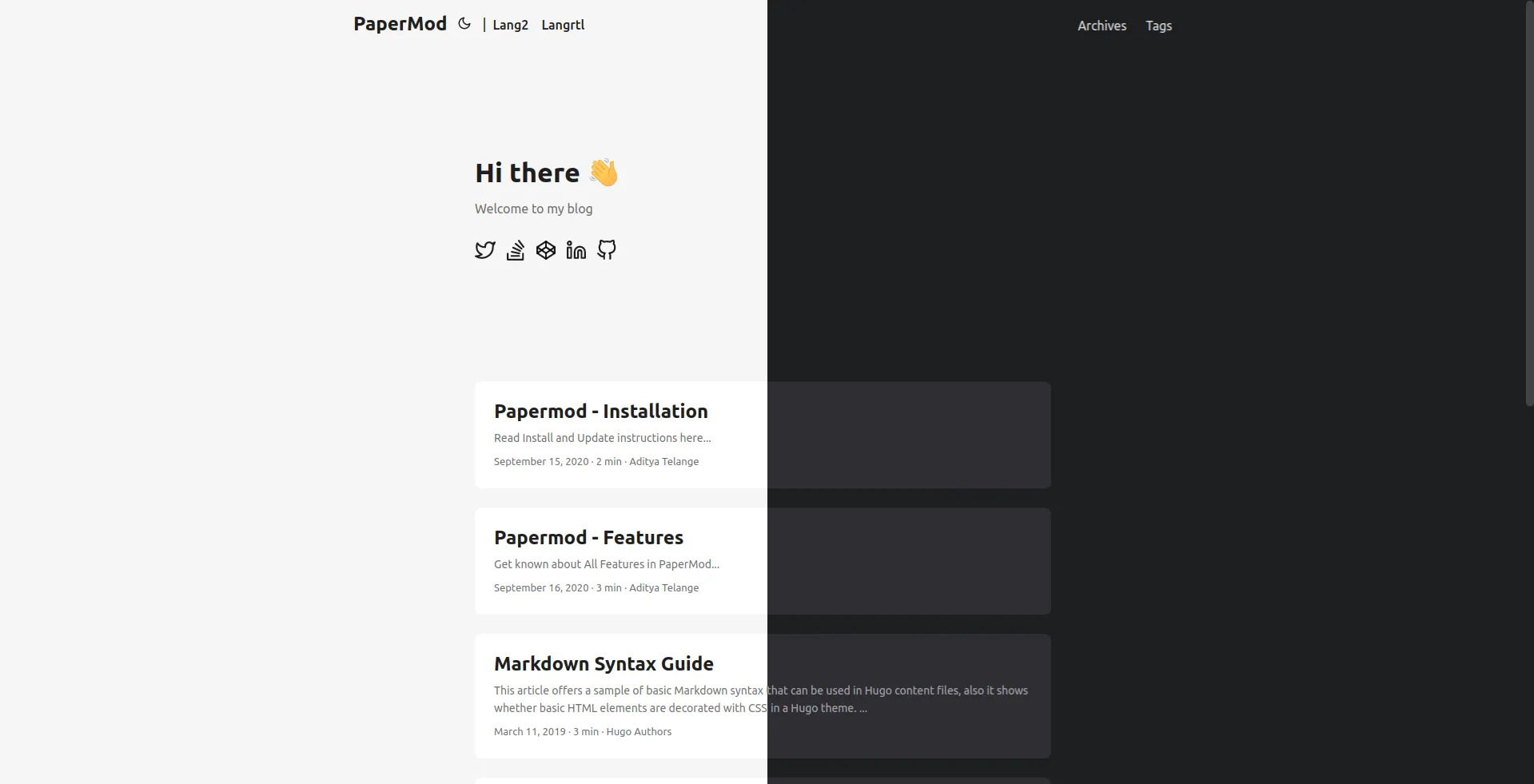Read the Markdown Syntax Guide article
Screen dimensions: 1534x784
(x=604, y=663)
